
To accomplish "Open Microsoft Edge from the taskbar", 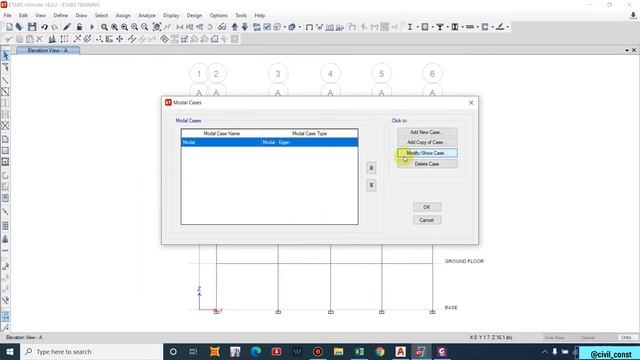I will 256,351.
